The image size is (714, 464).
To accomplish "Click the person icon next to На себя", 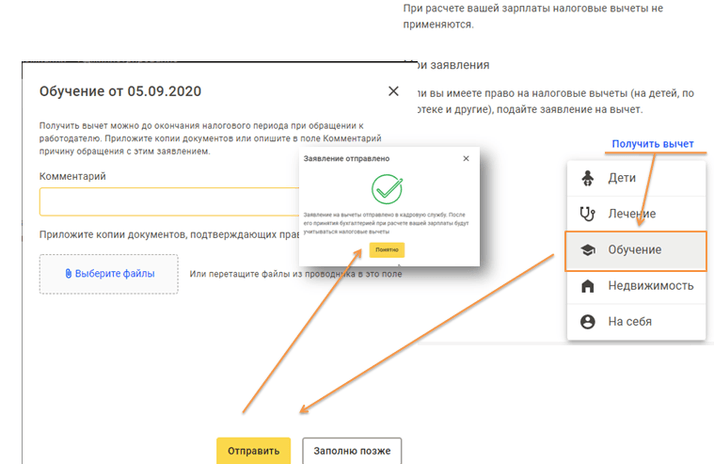I will tap(588, 321).
